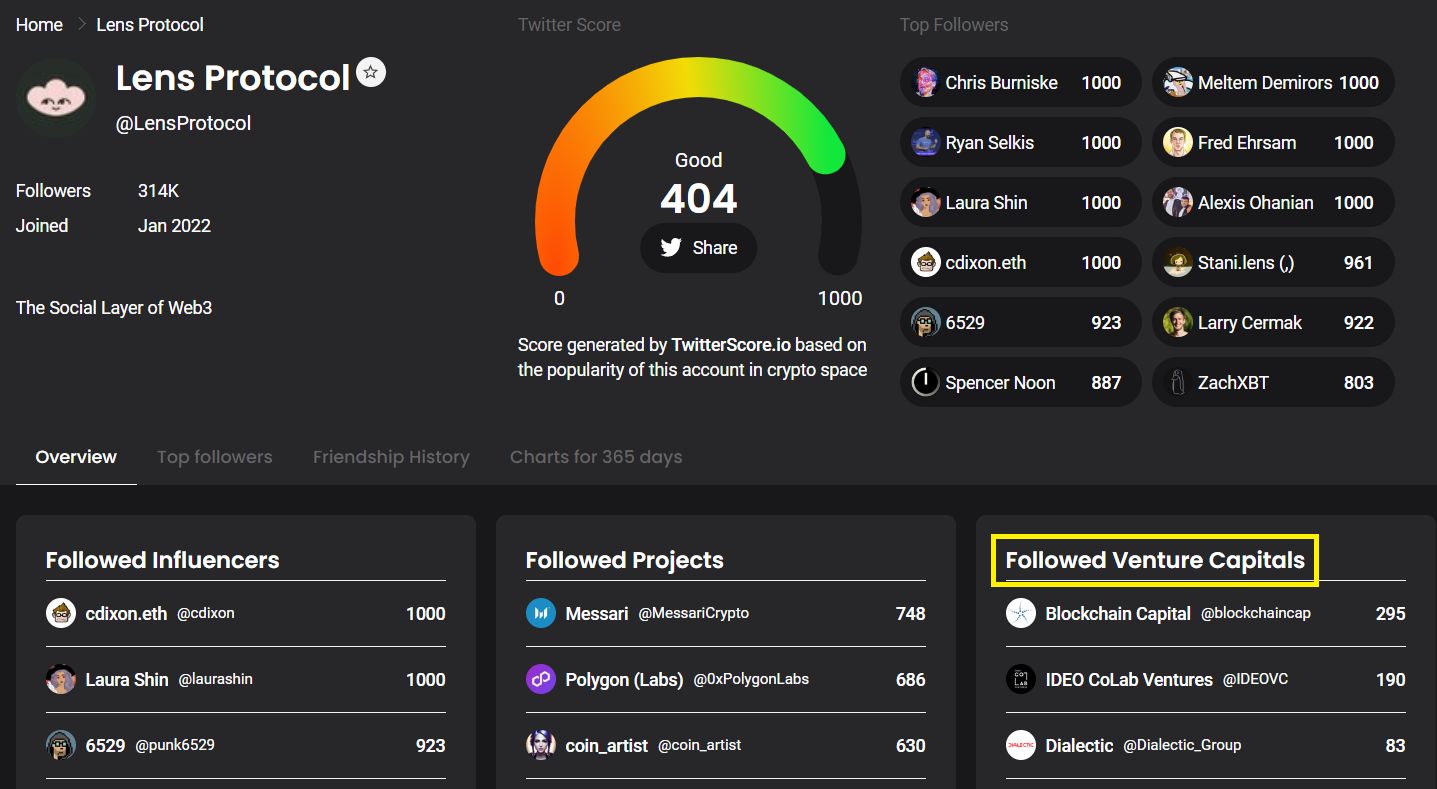This screenshot has width=1437, height=789.
Task: Click IDEO CoLab Ventures logo icon
Action: (x=1021, y=680)
